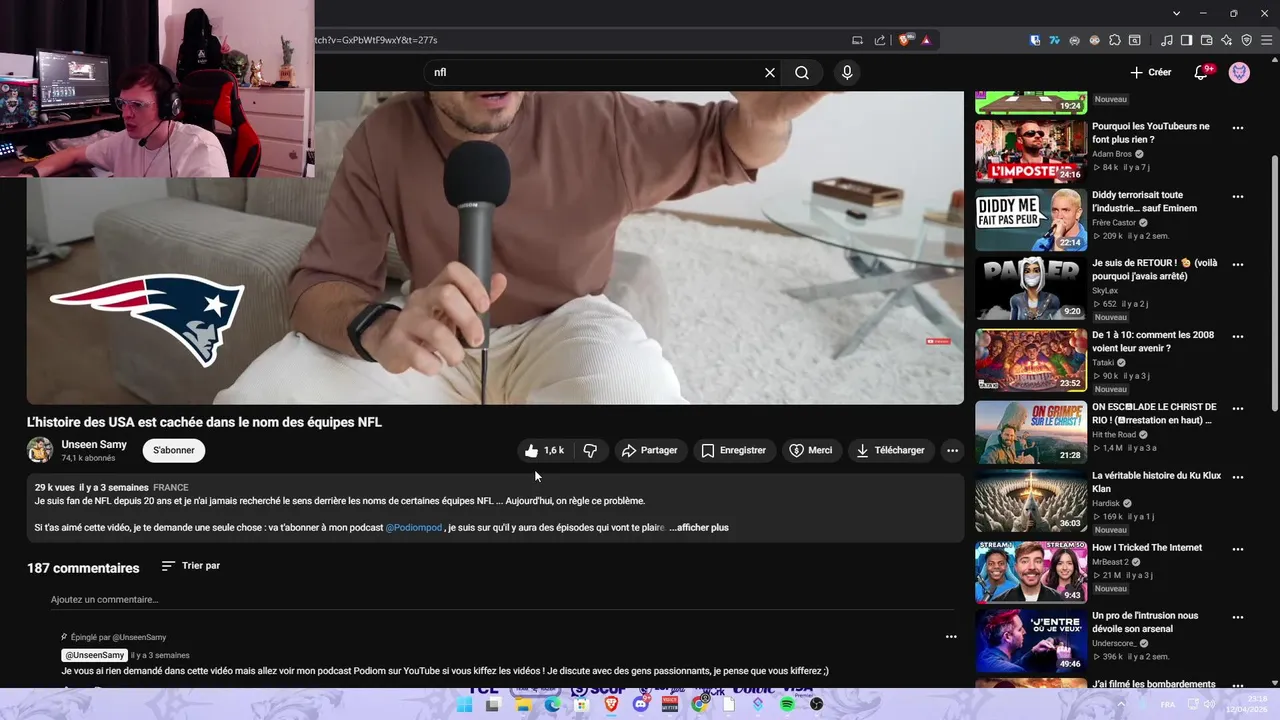Image resolution: width=1280 pixels, height=720 pixels.
Task: Like the video with the thumbs-up button
Action: 544,451
